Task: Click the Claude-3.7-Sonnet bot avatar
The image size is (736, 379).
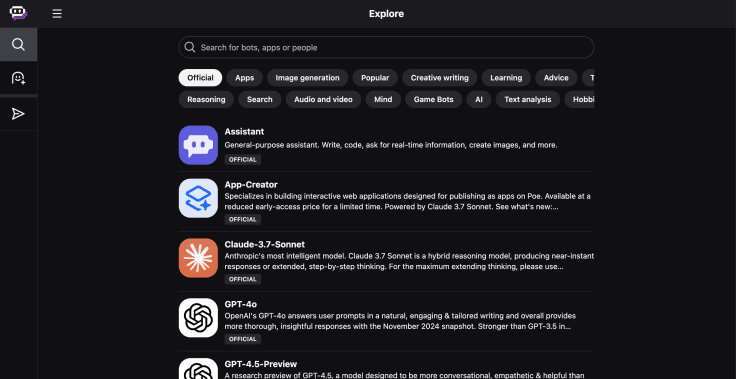Action: pos(198,257)
